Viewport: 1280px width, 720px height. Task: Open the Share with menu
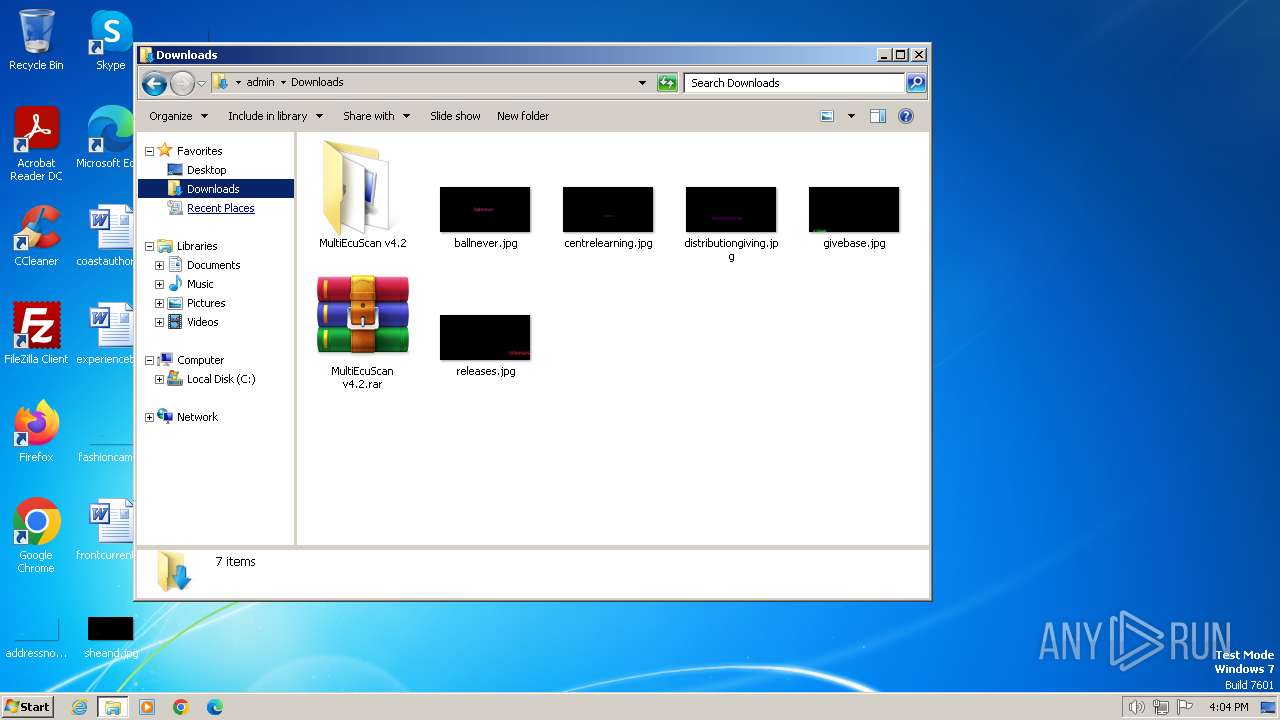click(x=376, y=116)
